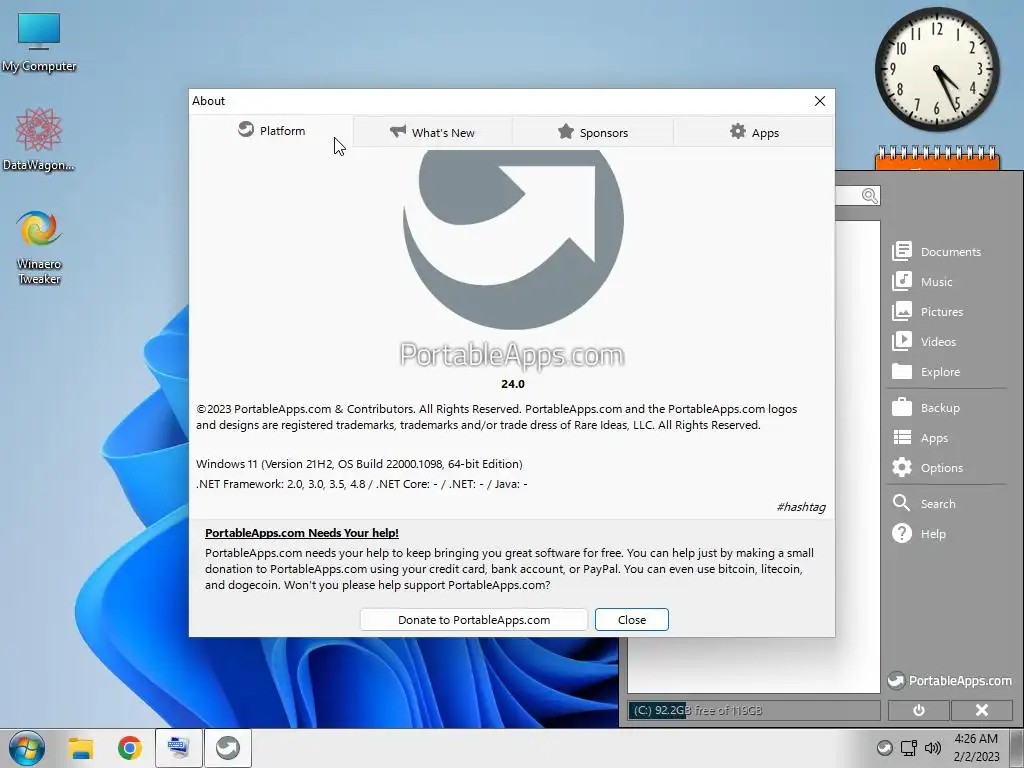Open PortableApps.com Needs Your help link
Image resolution: width=1024 pixels, height=768 pixels.
tap(302, 533)
